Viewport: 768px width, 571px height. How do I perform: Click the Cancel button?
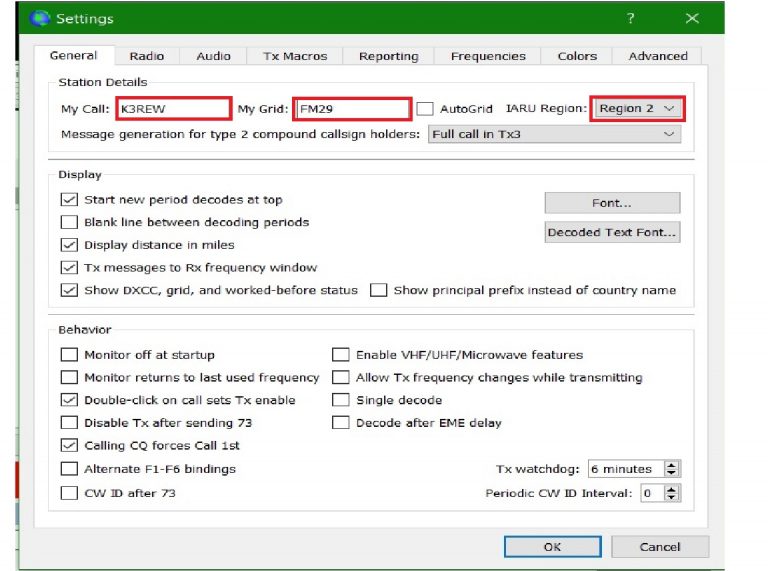coord(659,547)
